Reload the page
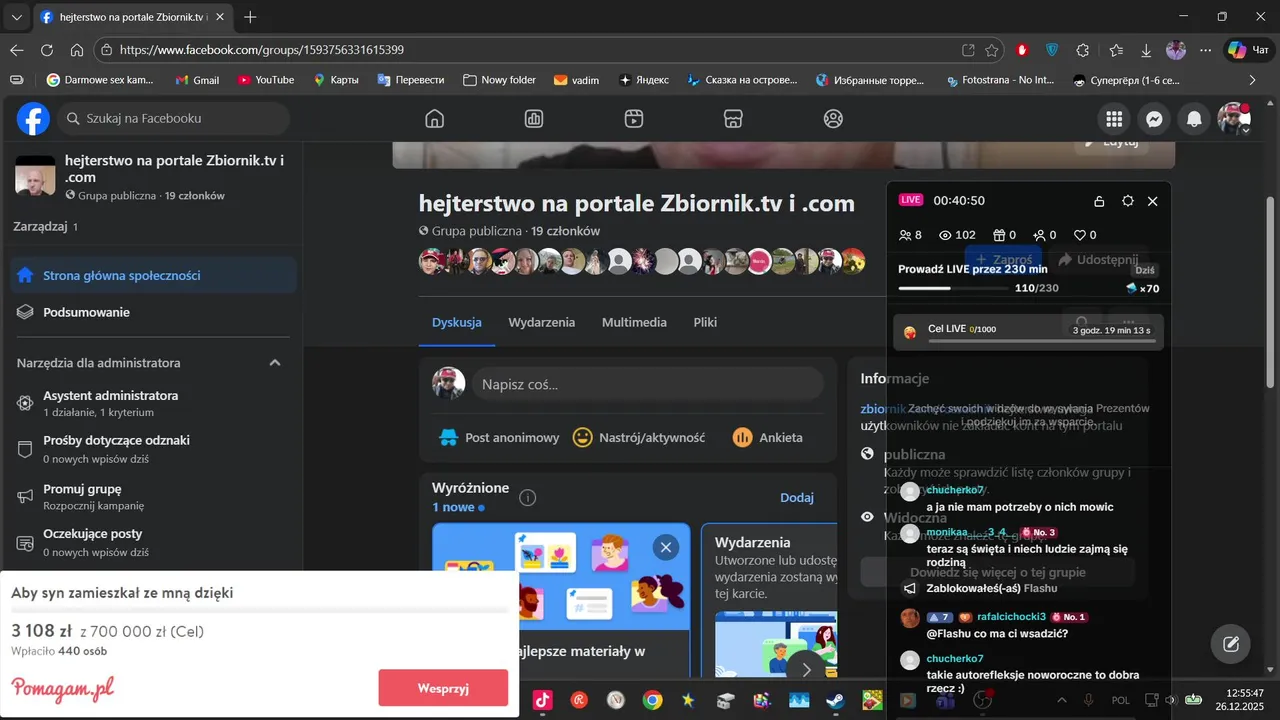1280x720 pixels. [x=47, y=50]
